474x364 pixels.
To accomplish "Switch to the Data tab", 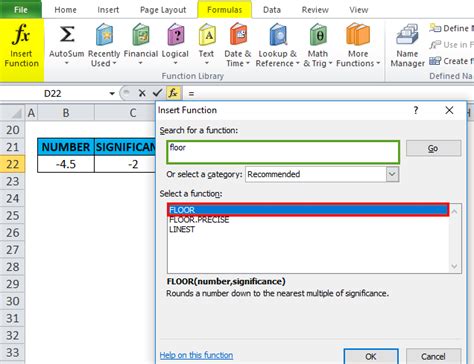I will pos(272,10).
